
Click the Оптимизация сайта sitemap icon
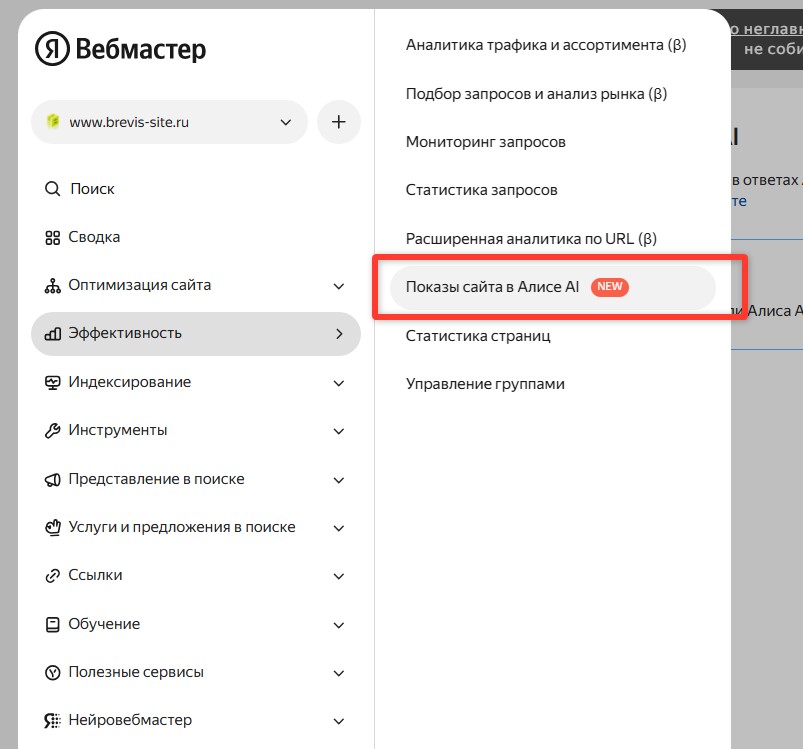click(x=52, y=286)
